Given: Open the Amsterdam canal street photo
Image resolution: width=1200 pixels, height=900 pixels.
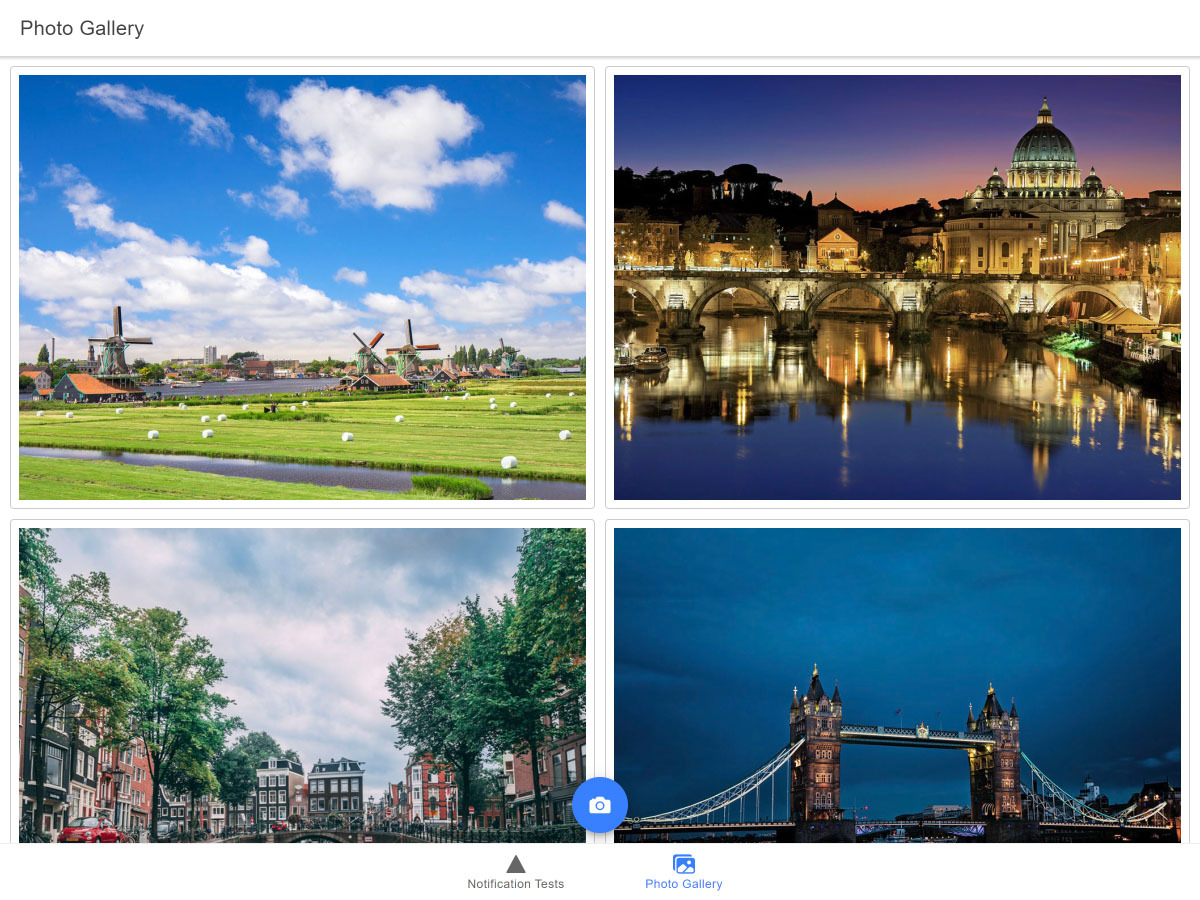Looking at the screenshot, I should click(302, 685).
